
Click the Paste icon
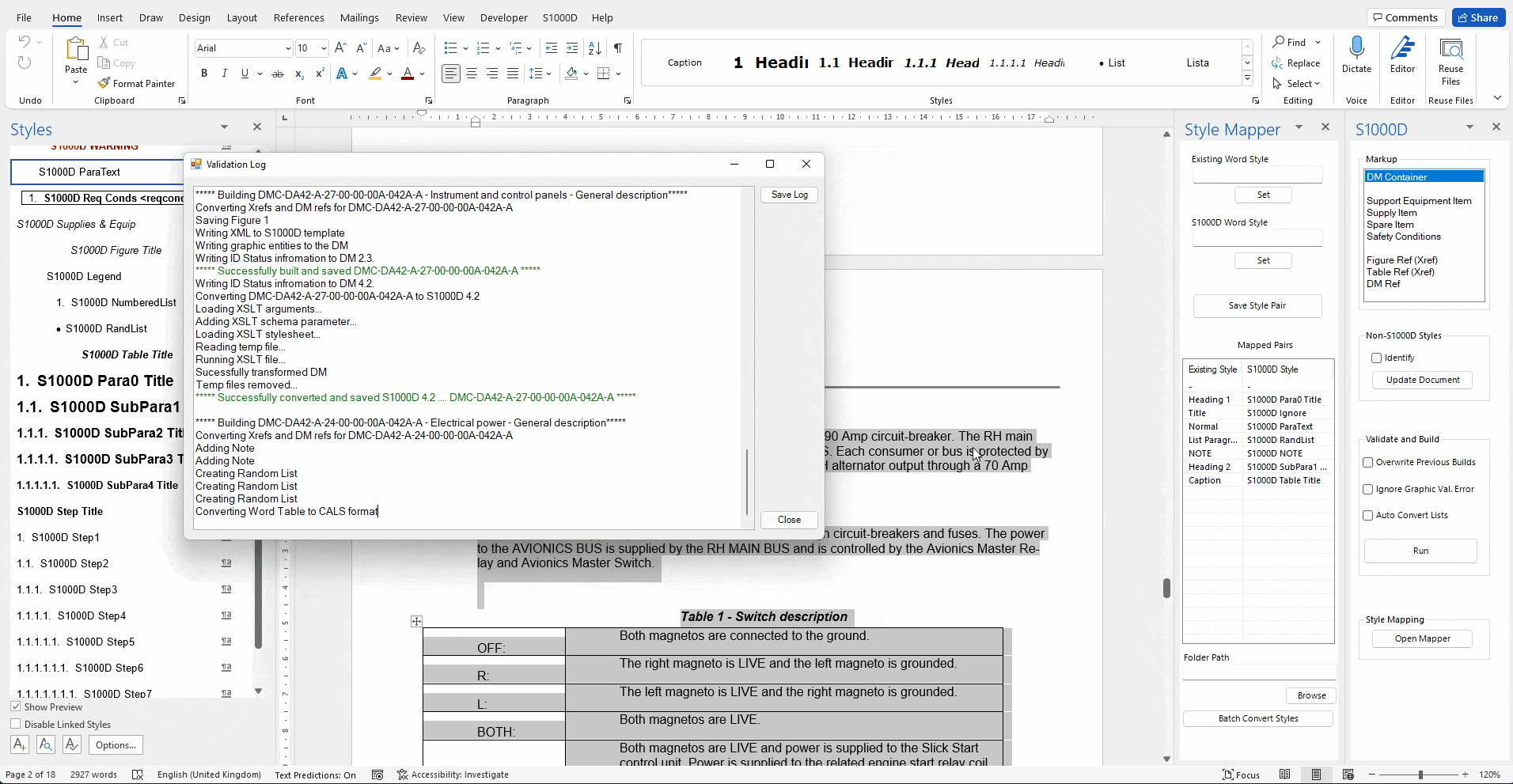pos(76,49)
